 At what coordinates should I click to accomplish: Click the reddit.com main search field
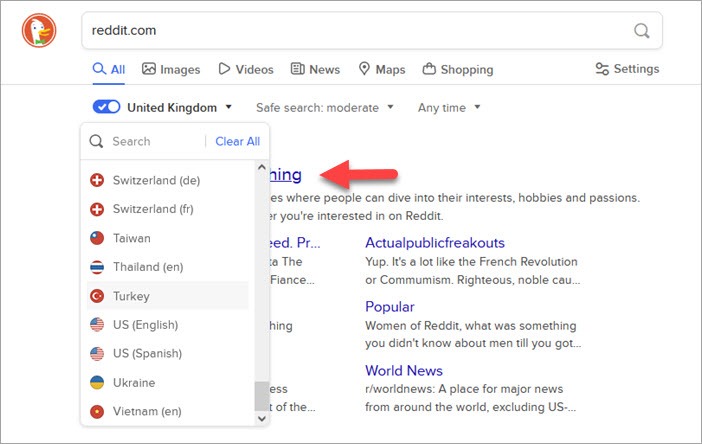(x=372, y=30)
